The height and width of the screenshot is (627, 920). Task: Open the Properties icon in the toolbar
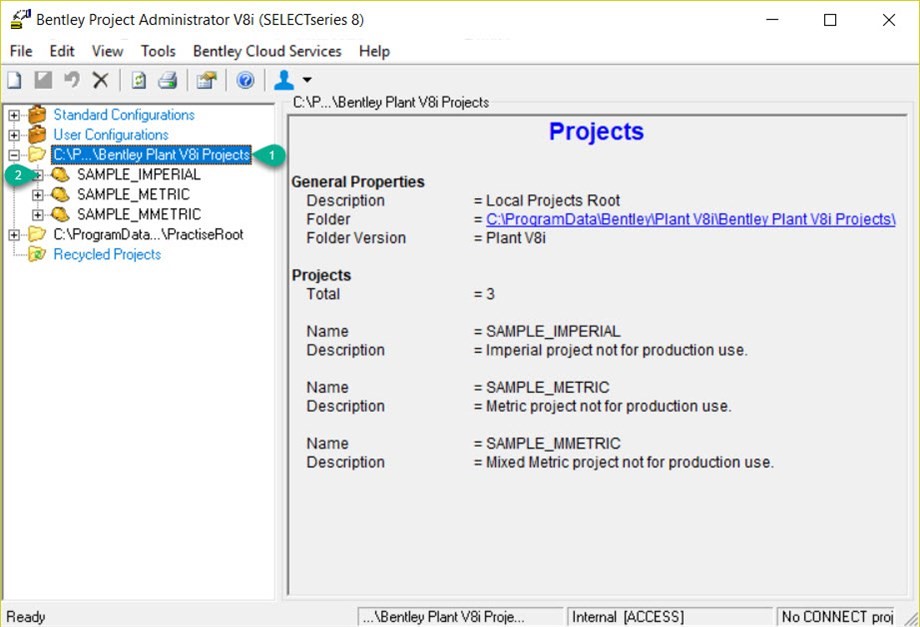tap(207, 80)
